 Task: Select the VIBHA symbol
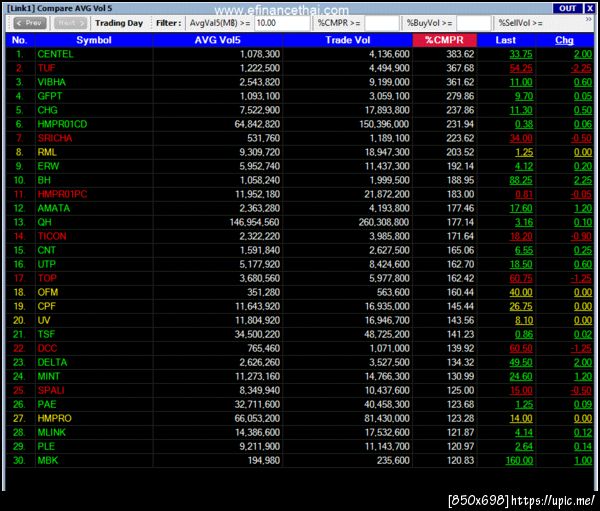tap(52, 82)
